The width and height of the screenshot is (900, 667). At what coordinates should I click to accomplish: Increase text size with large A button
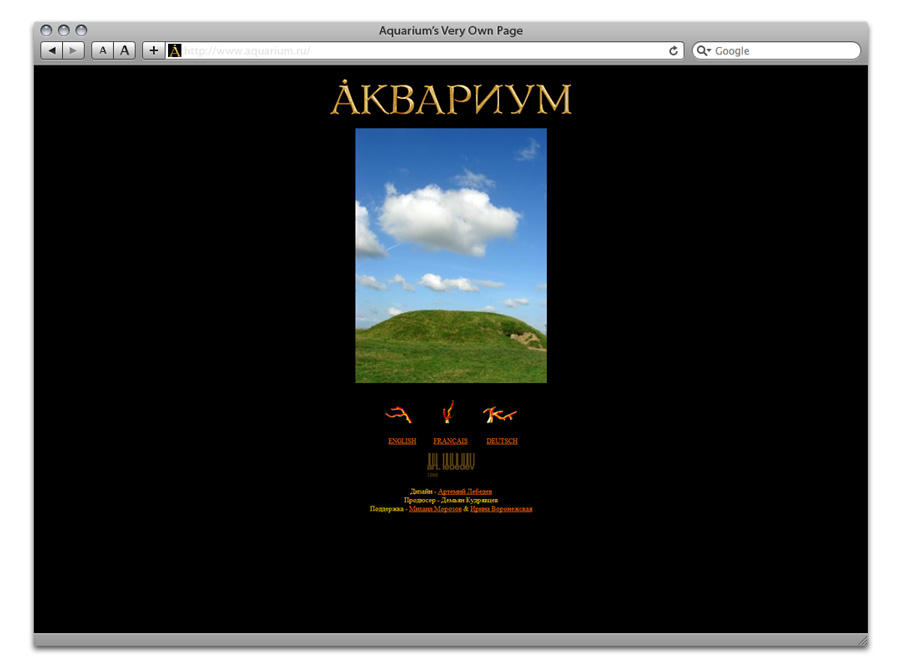124,50
